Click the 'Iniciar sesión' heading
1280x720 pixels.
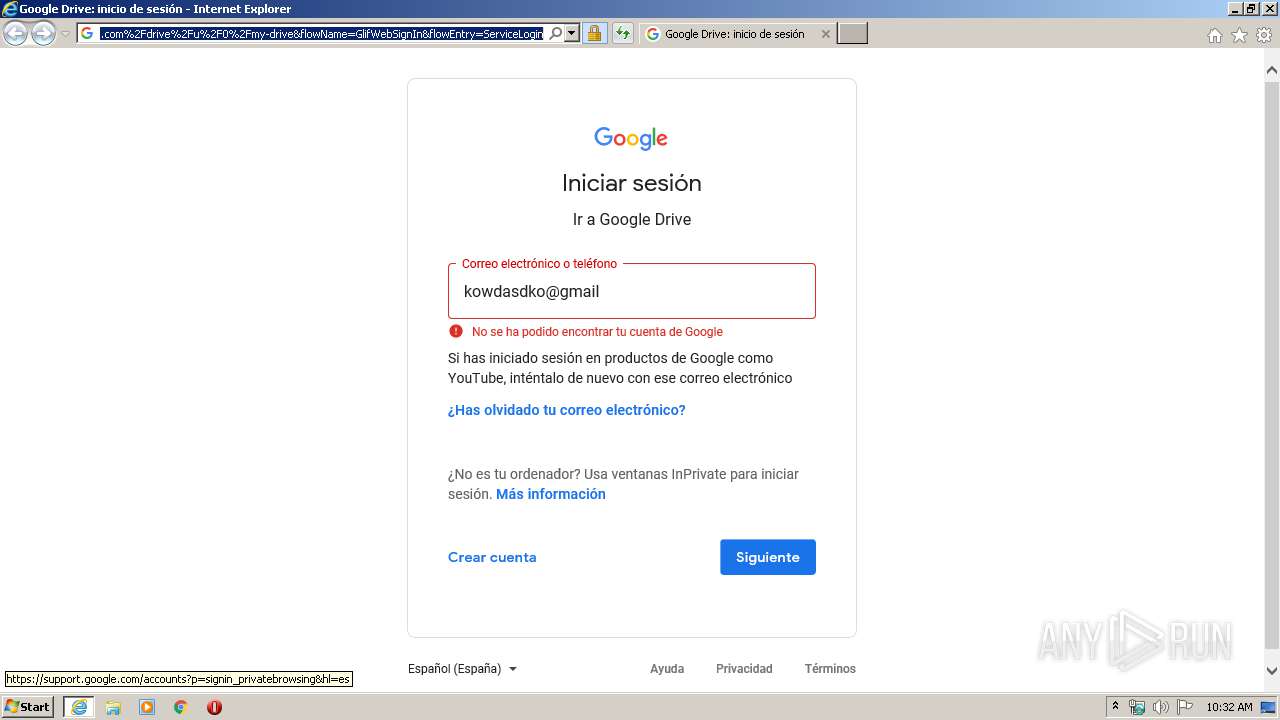[x=632, y=183]
